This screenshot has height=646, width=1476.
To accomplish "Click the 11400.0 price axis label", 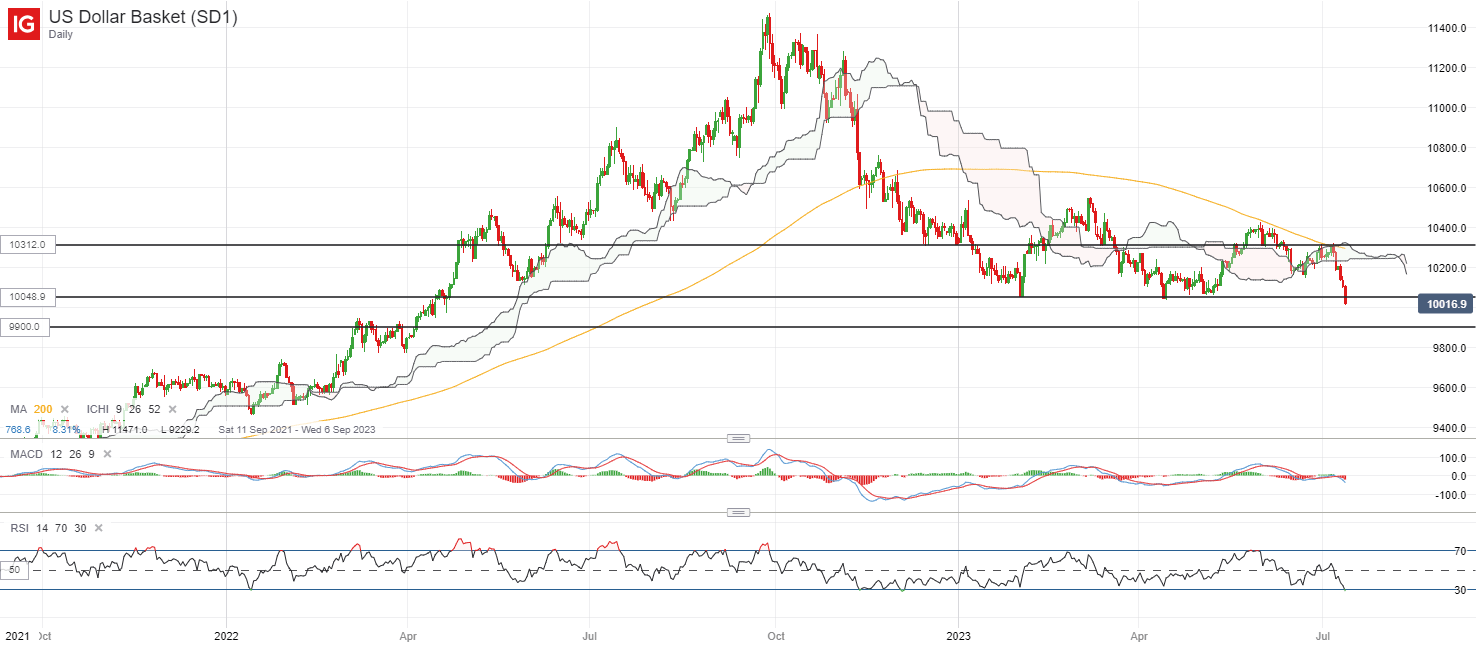I will pyautogui.click(x=1446, y=28).
